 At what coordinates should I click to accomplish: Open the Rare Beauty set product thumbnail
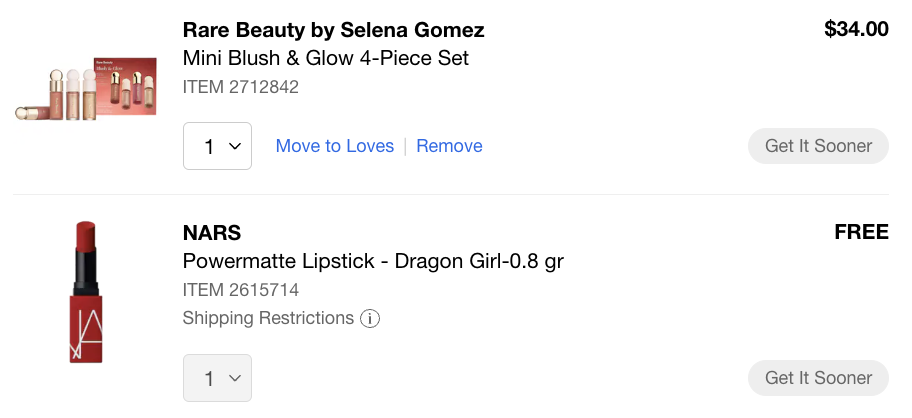coord(86,90)
